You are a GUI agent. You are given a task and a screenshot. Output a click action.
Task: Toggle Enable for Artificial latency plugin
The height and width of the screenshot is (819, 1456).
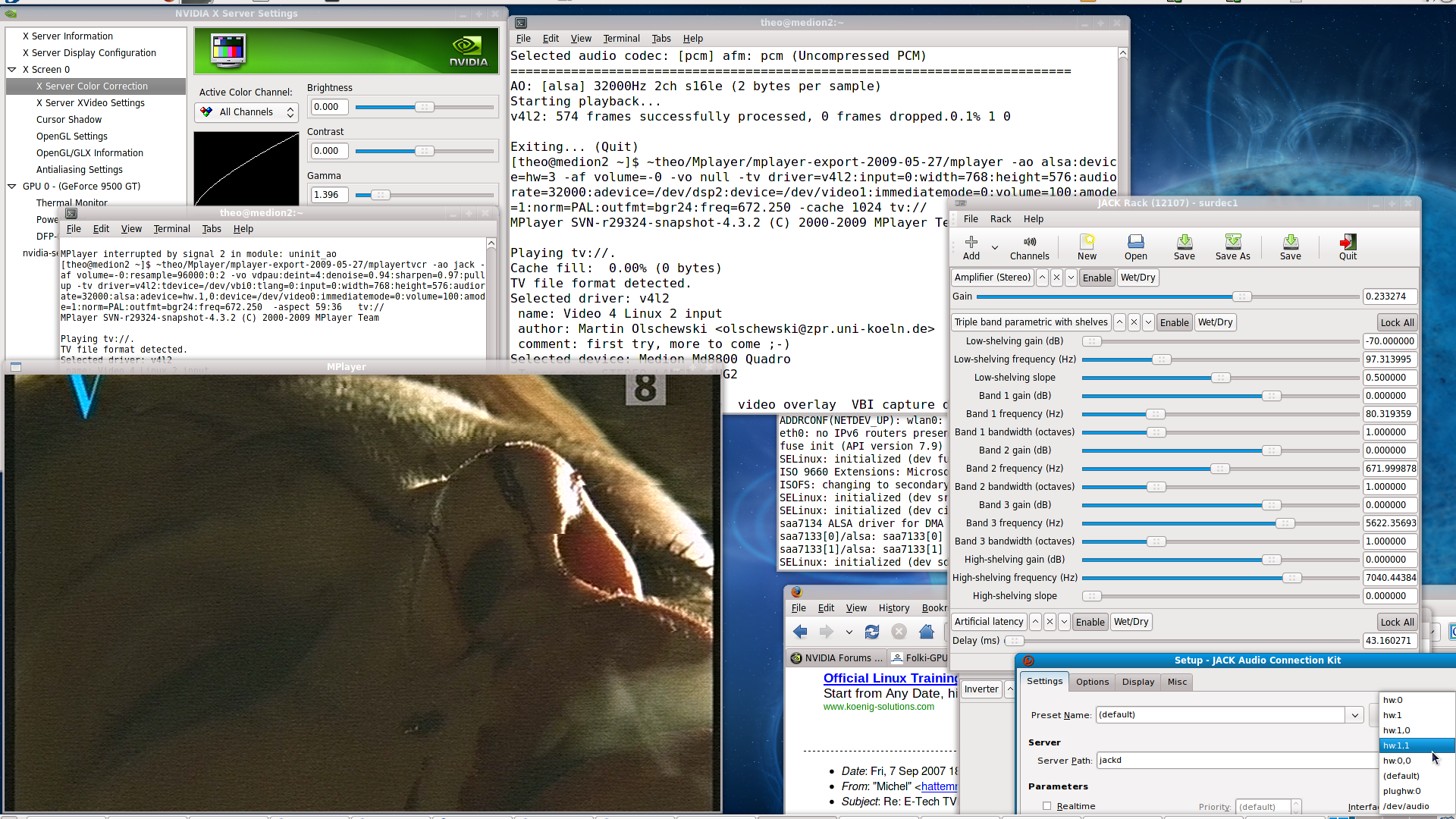[x=1090, y=622]
